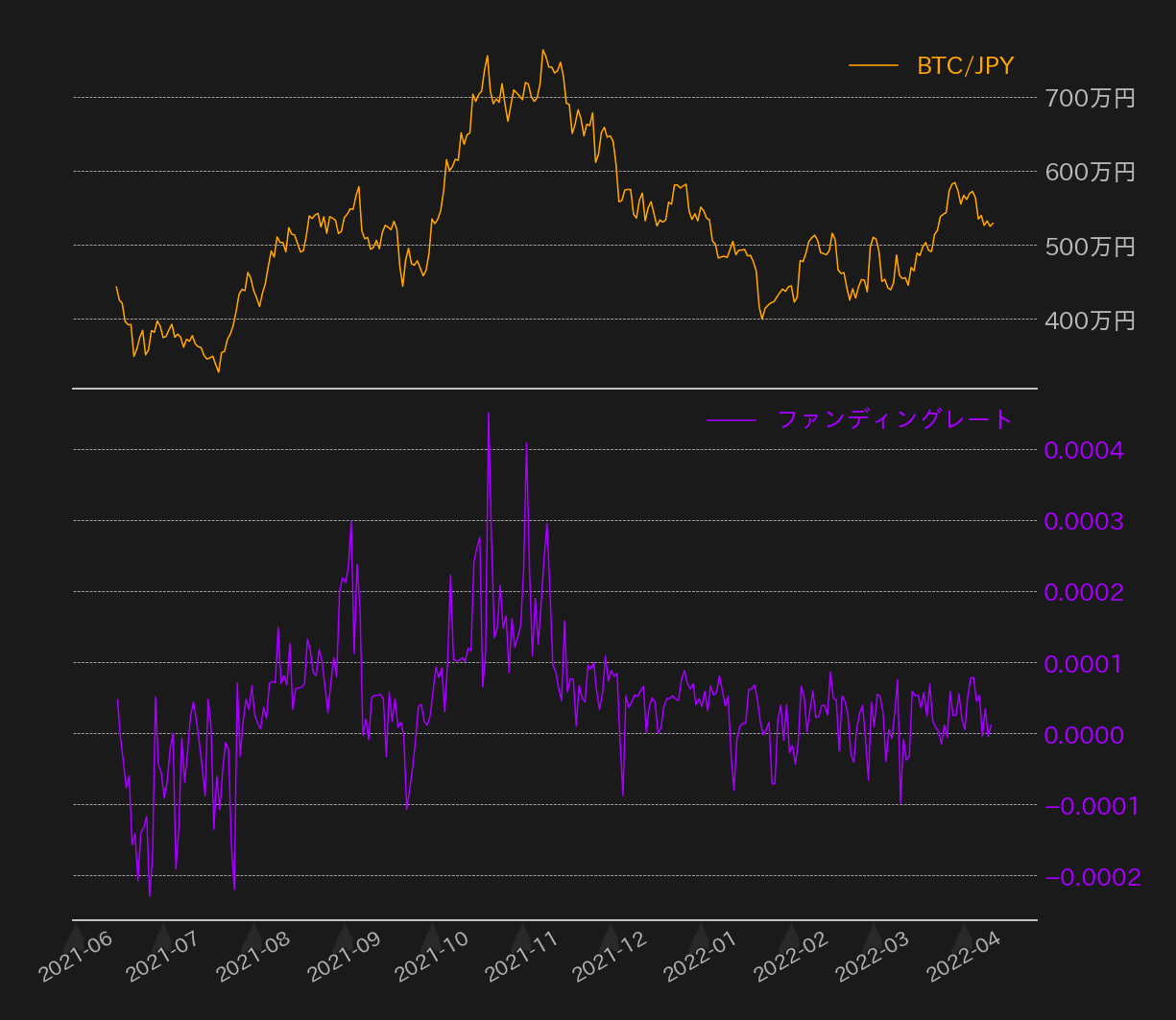Viewport: 1176px width, 1020px height.
Task: Click the triangle marker above 2022-04
Action: pyautogui.click(x=964, y=940)
